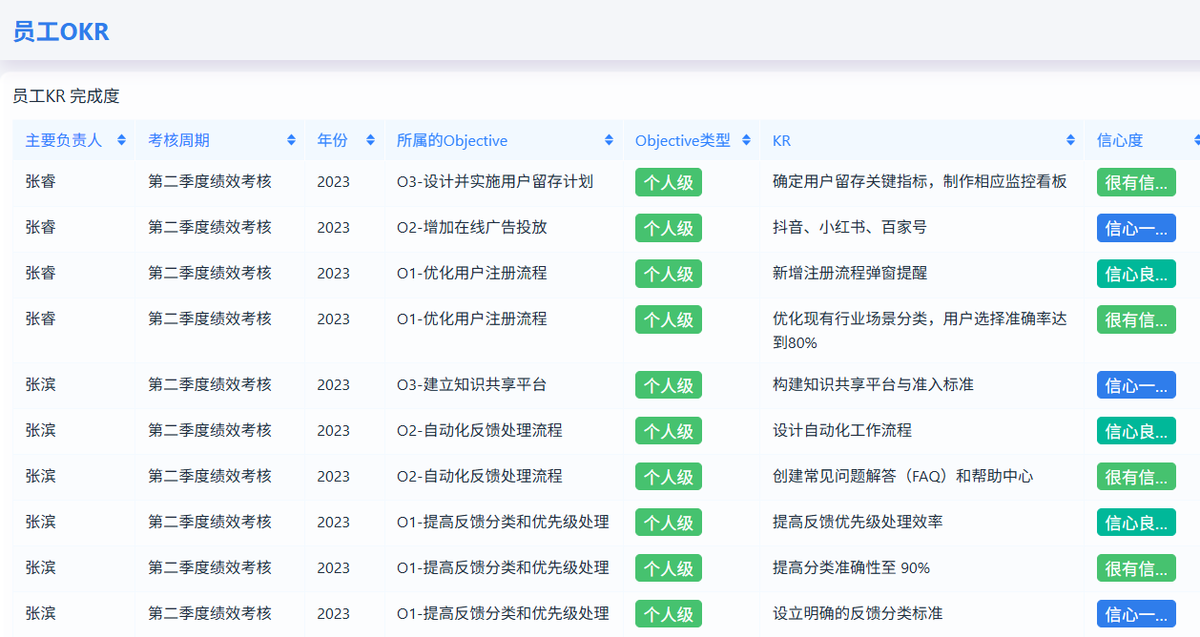Click the 年份 column sort icon
The height and width of the screenshot is (637, 1200).
tap(370, 140)
